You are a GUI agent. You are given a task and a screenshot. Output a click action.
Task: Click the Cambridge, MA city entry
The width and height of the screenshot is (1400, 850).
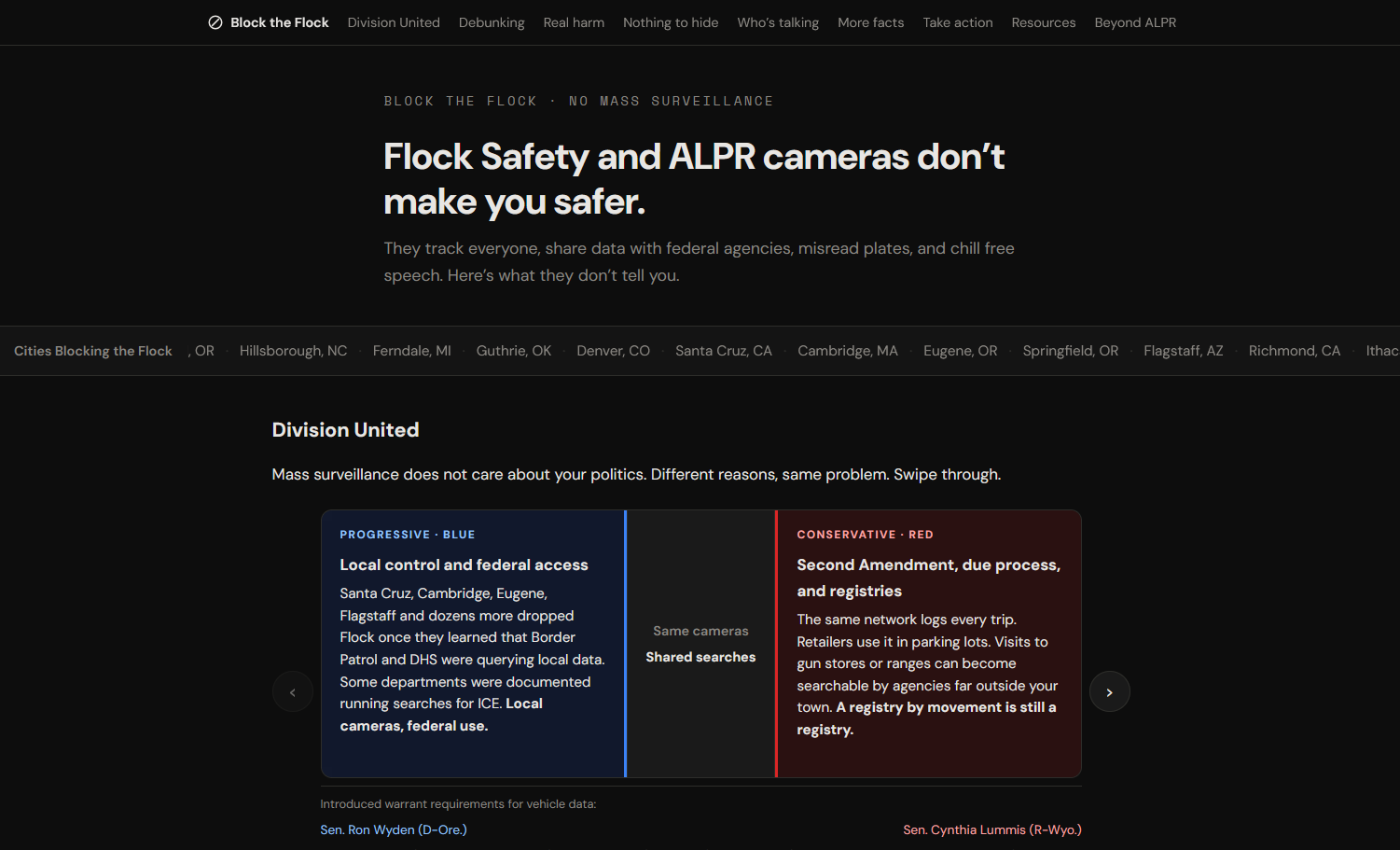pos(848,350)
